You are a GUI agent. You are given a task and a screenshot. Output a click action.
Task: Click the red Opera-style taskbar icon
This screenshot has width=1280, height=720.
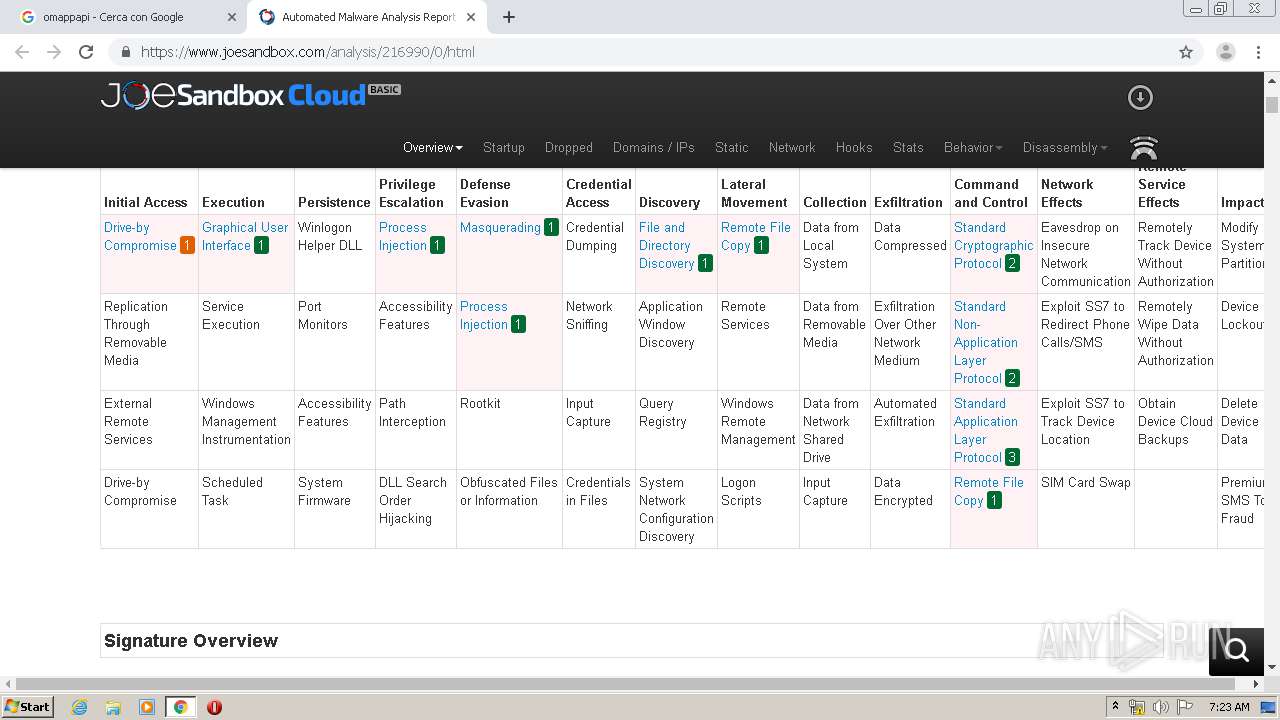tap(214, 707)
